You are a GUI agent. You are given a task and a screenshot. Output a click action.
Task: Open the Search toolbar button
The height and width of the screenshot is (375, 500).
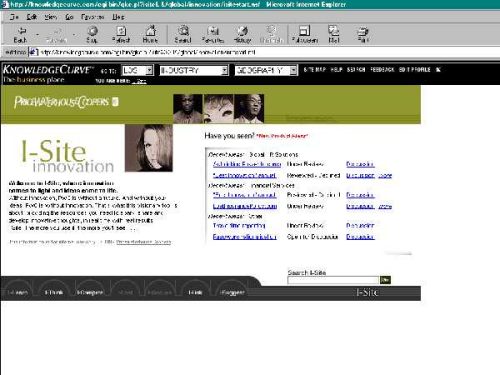click(x=183, y=35)
